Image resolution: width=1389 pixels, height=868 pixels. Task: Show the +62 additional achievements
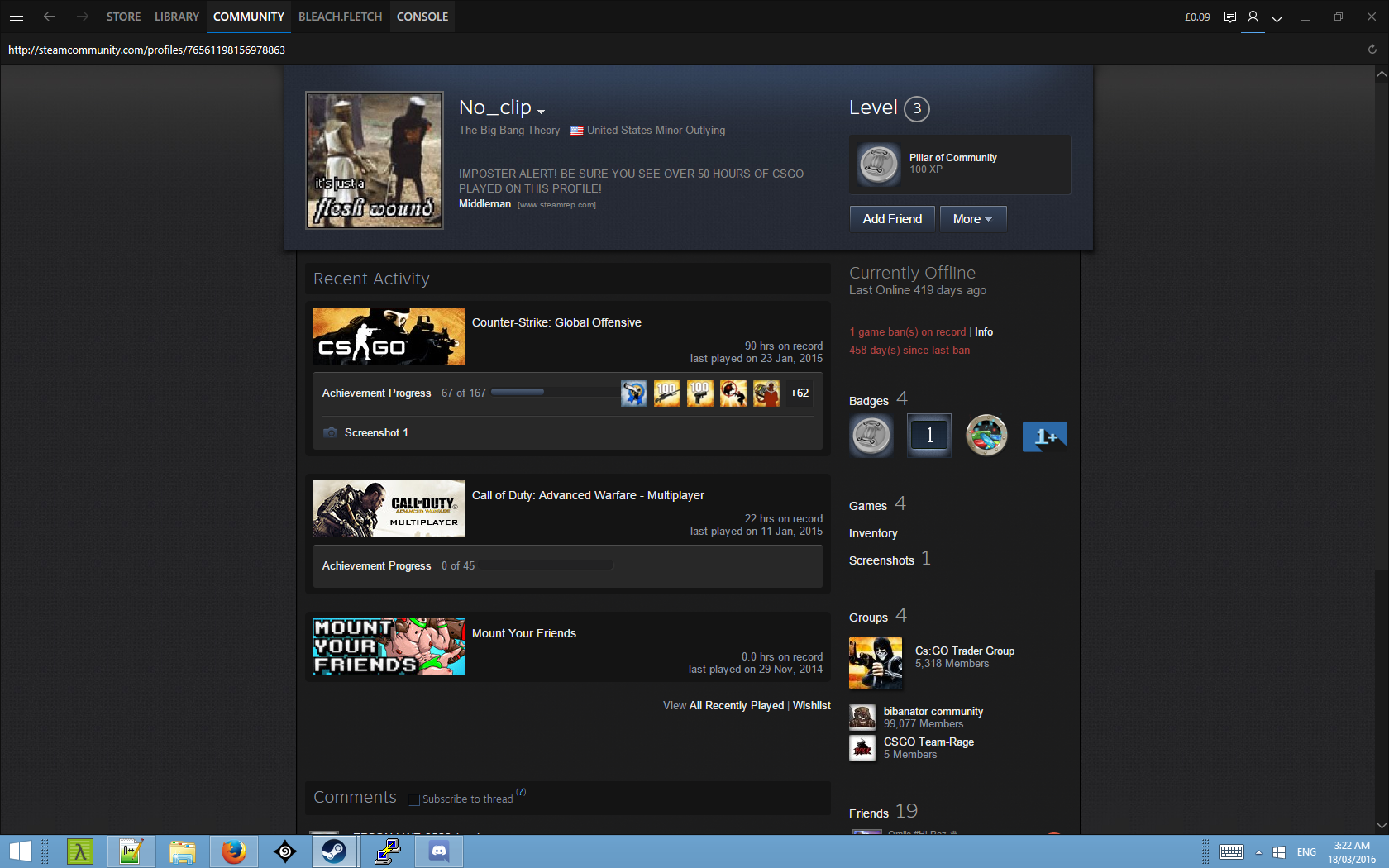pos(799,393)
